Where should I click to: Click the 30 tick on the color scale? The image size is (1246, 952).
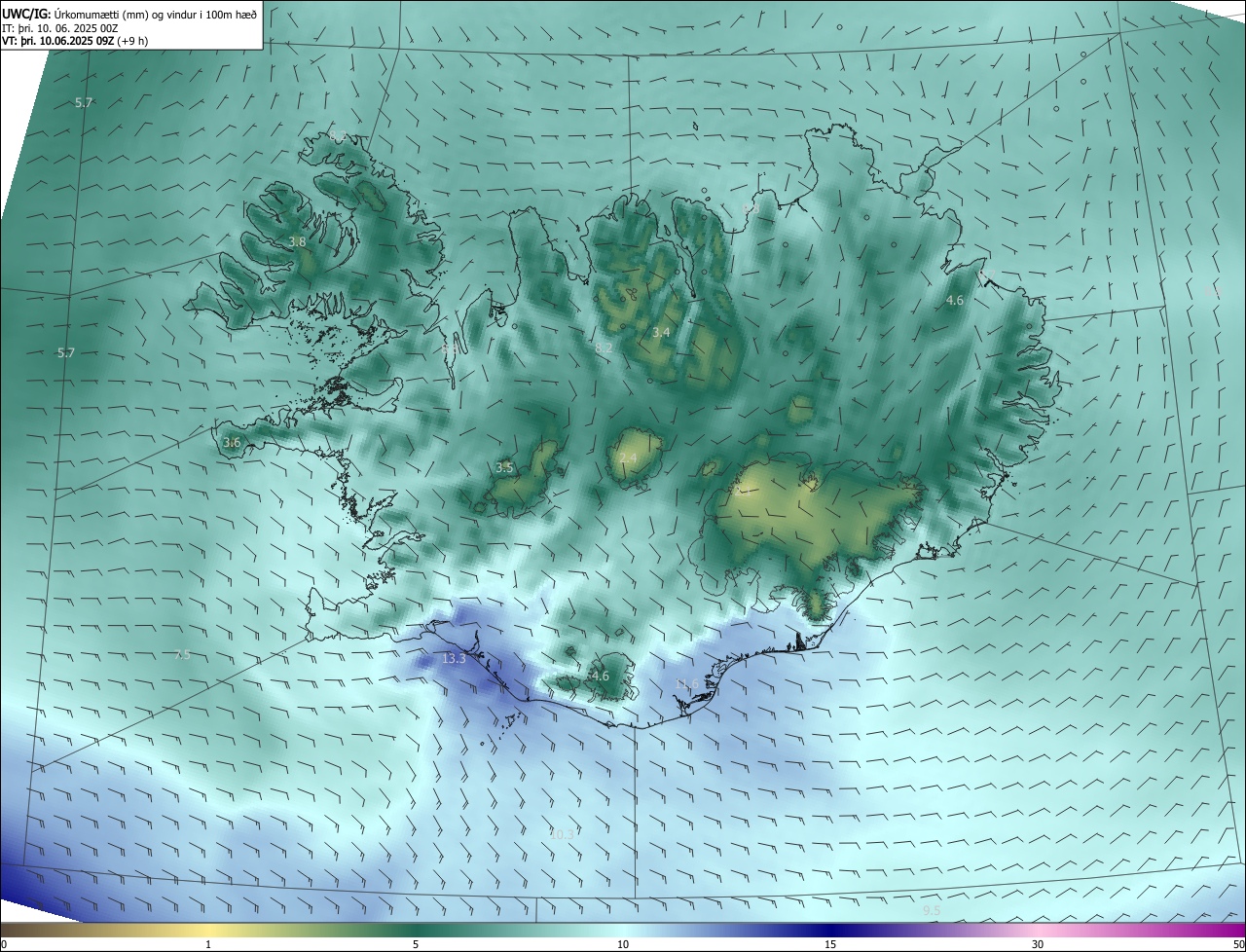coord(1038,945)
